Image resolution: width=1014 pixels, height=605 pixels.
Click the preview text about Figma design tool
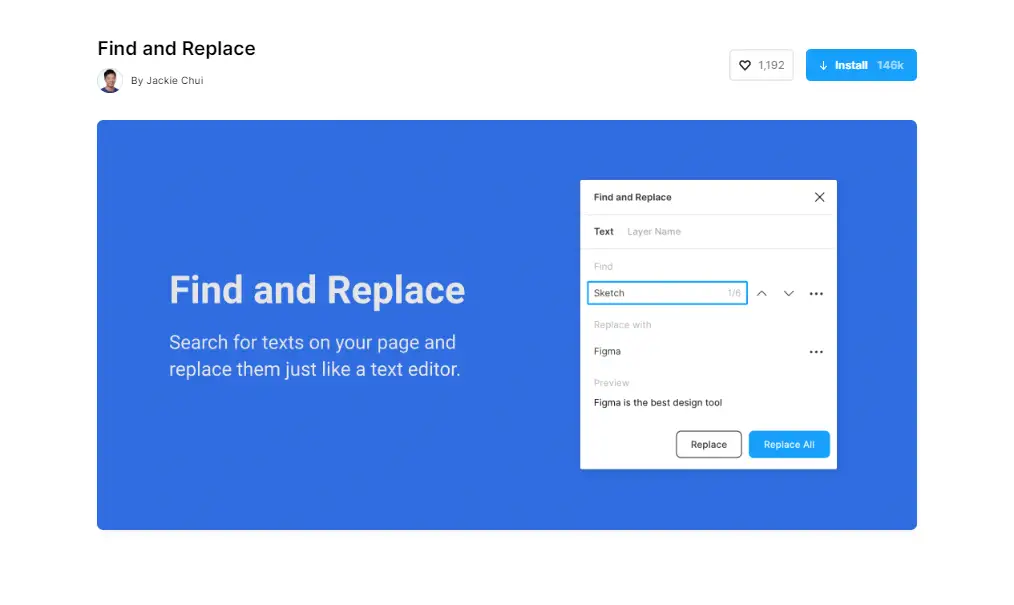[x=658, y=403]
